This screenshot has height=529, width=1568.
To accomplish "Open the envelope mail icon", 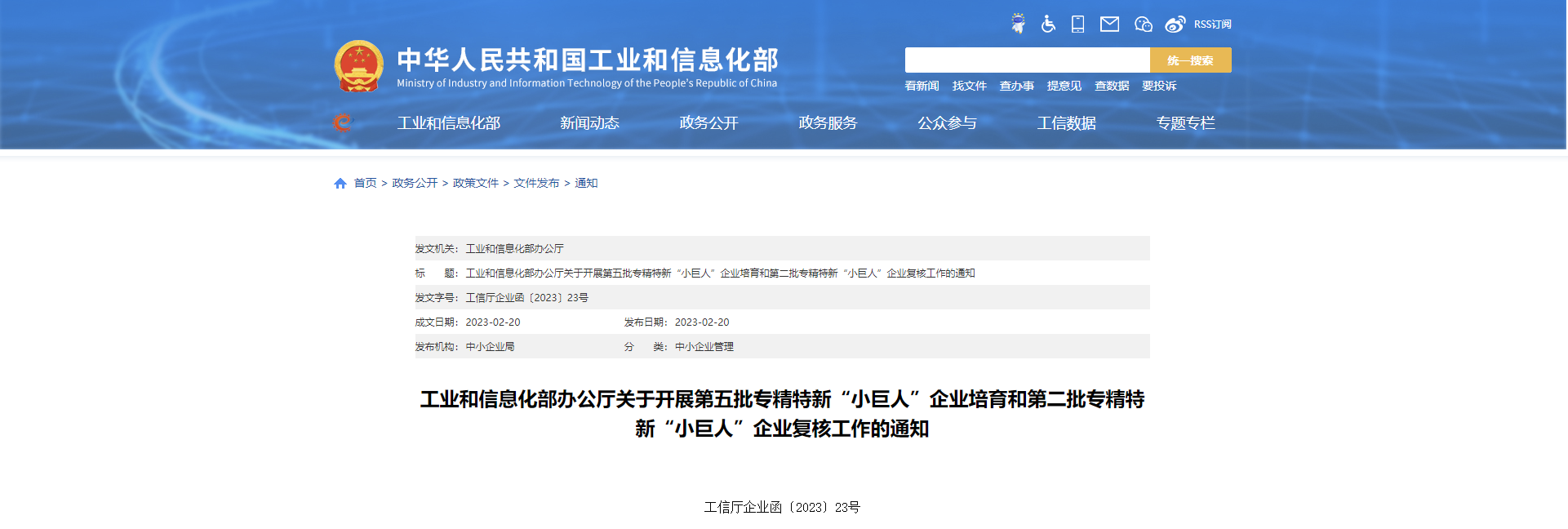I will [x=1109, y=24].
